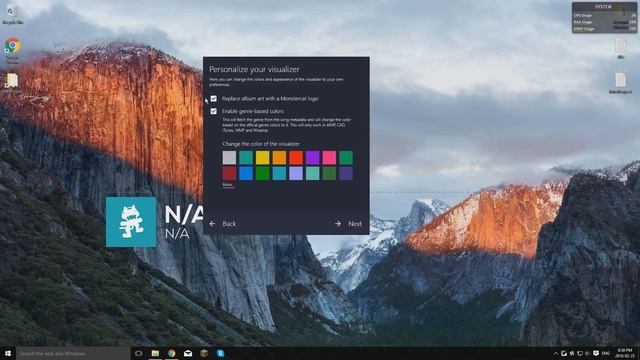Open Skype from the taskbar
The image size is (640, 360).
(220, 353)
